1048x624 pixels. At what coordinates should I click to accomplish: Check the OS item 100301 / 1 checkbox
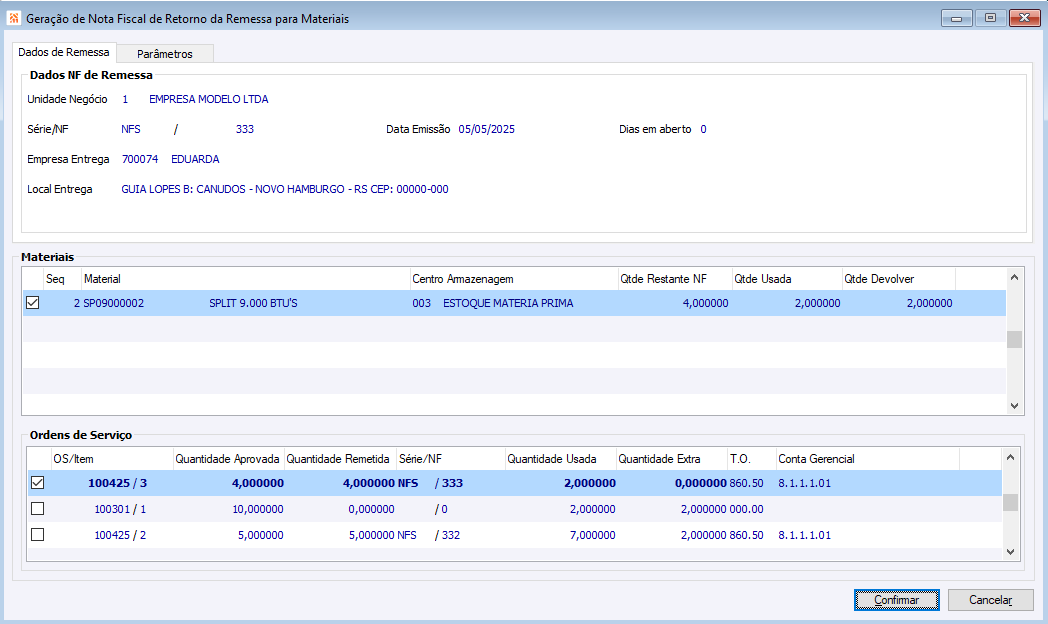coord(38,509)
